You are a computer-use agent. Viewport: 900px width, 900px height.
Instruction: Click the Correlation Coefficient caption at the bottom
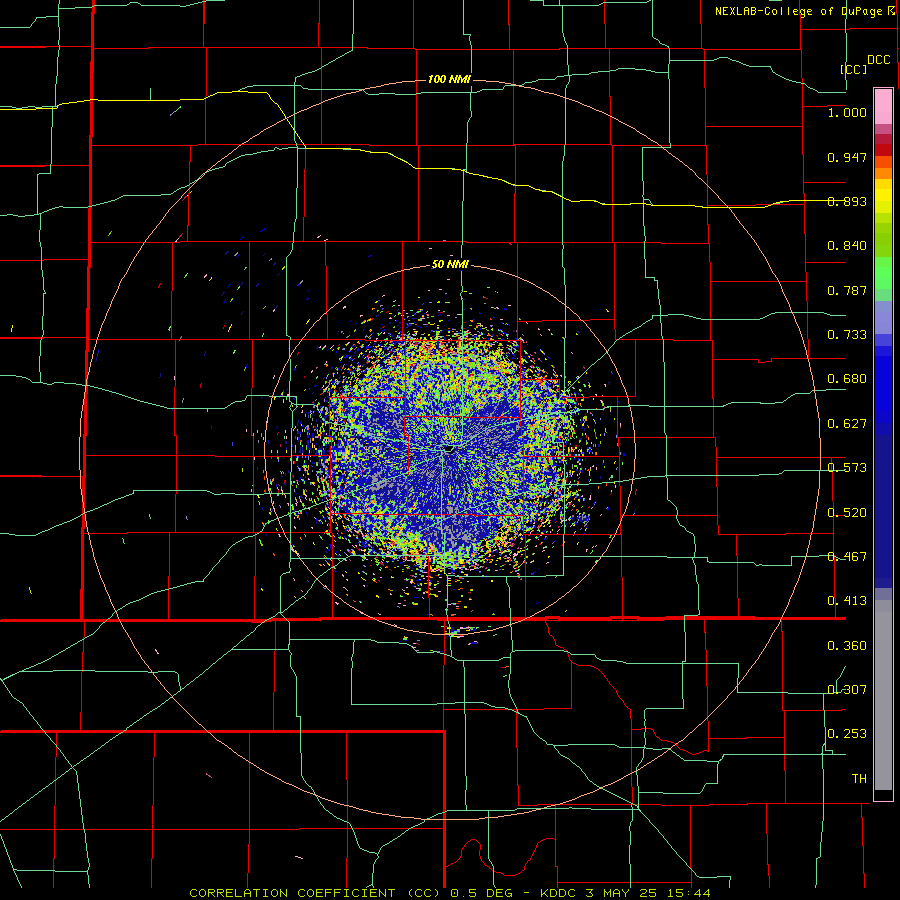pyautogui.click(x=450, y=893)
